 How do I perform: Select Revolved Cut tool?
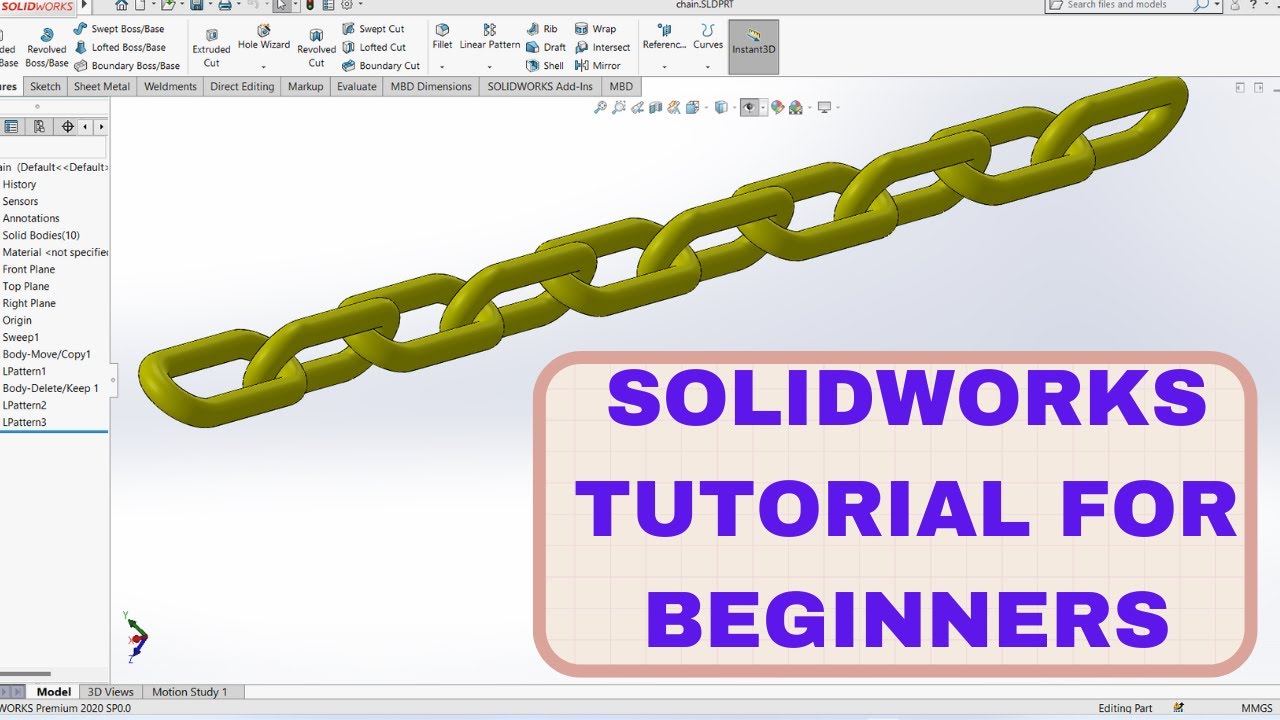click(316, 48)
